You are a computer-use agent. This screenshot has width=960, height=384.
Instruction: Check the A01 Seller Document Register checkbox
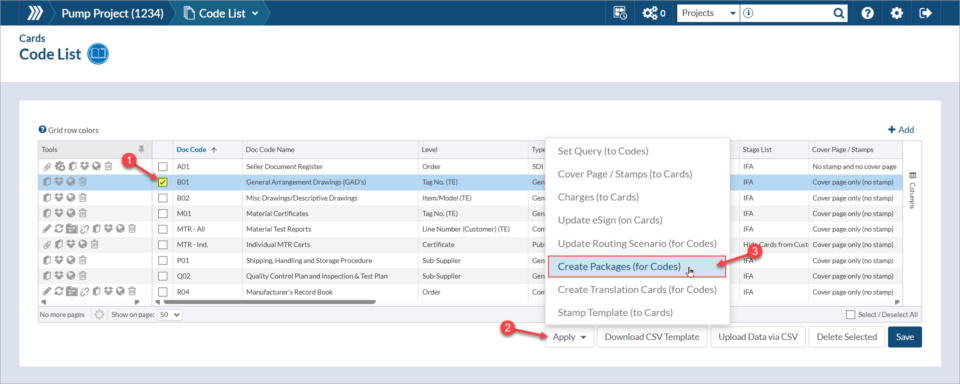[x=163, y=167]
